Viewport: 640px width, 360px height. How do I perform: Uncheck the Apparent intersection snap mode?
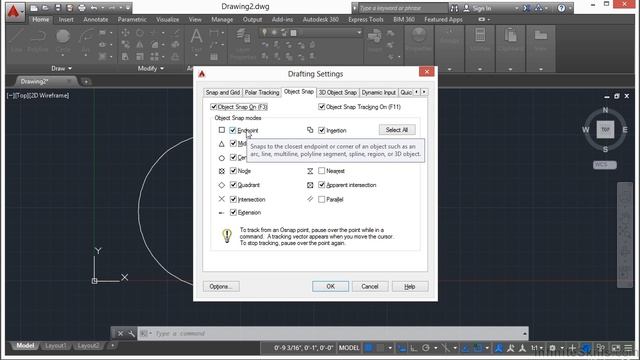pyautogui.click(x=322, y=185)
